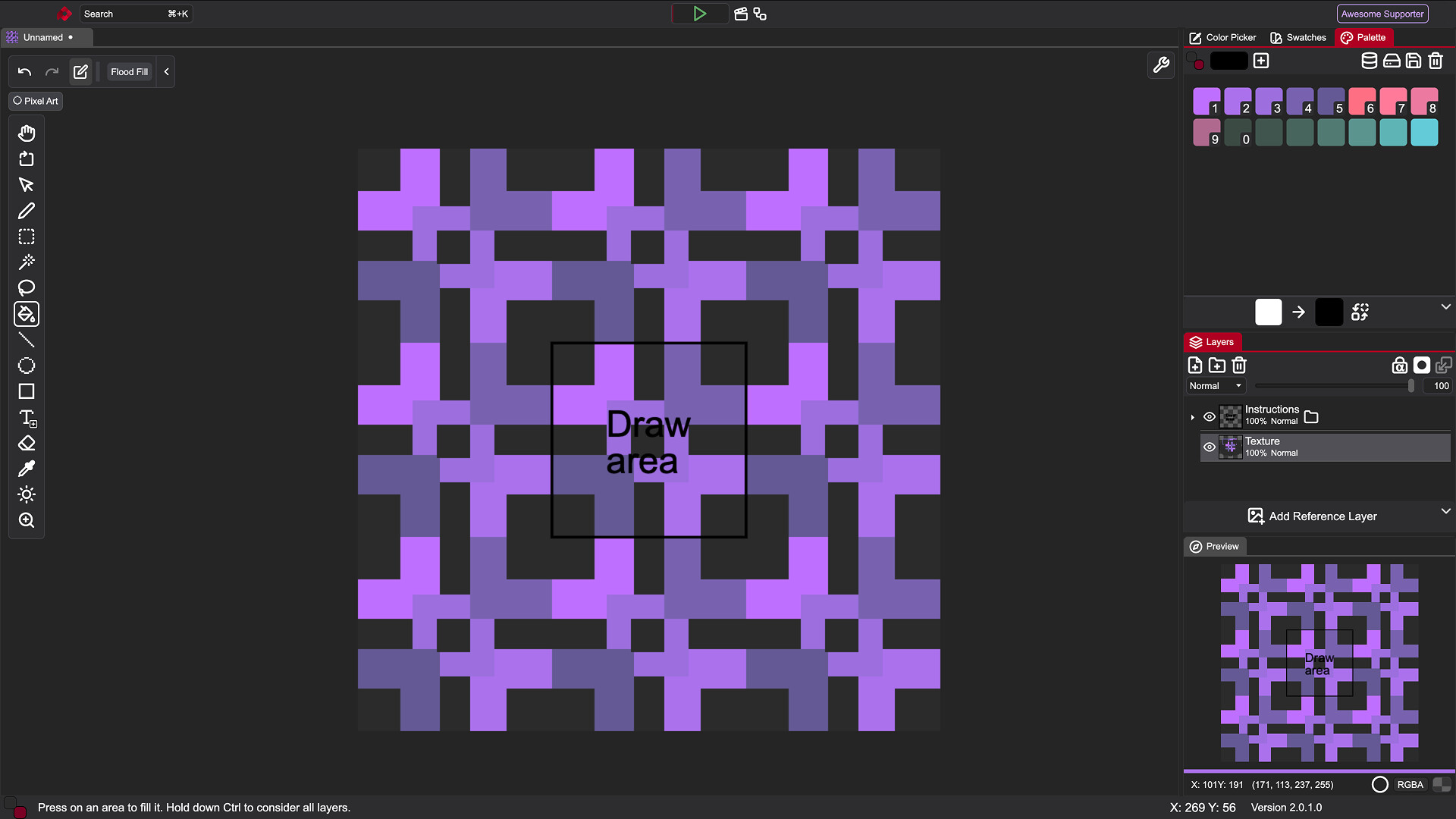Image resolution: width=1456 pixels, height=819 pixels.
Task: Choose the Color Picker eyedropper tool
Action: 27,469
